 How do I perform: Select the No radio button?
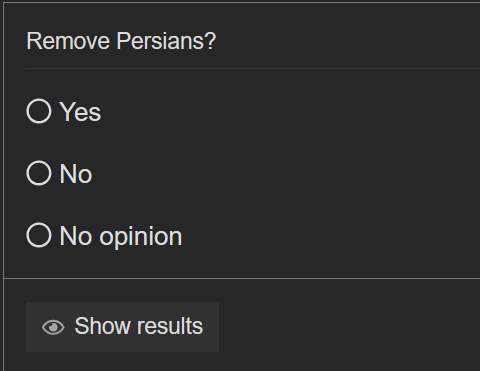[x=39, y=173]
